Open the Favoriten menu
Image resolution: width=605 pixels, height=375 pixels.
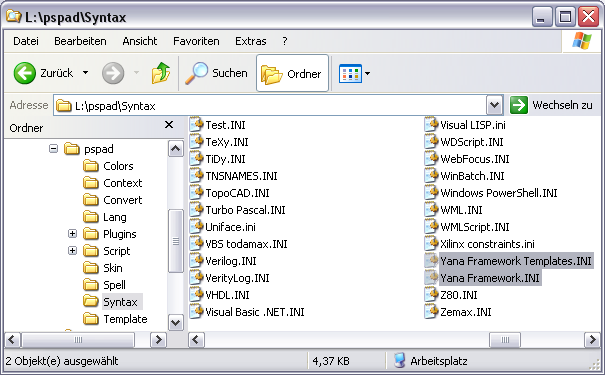pos(196,41)
